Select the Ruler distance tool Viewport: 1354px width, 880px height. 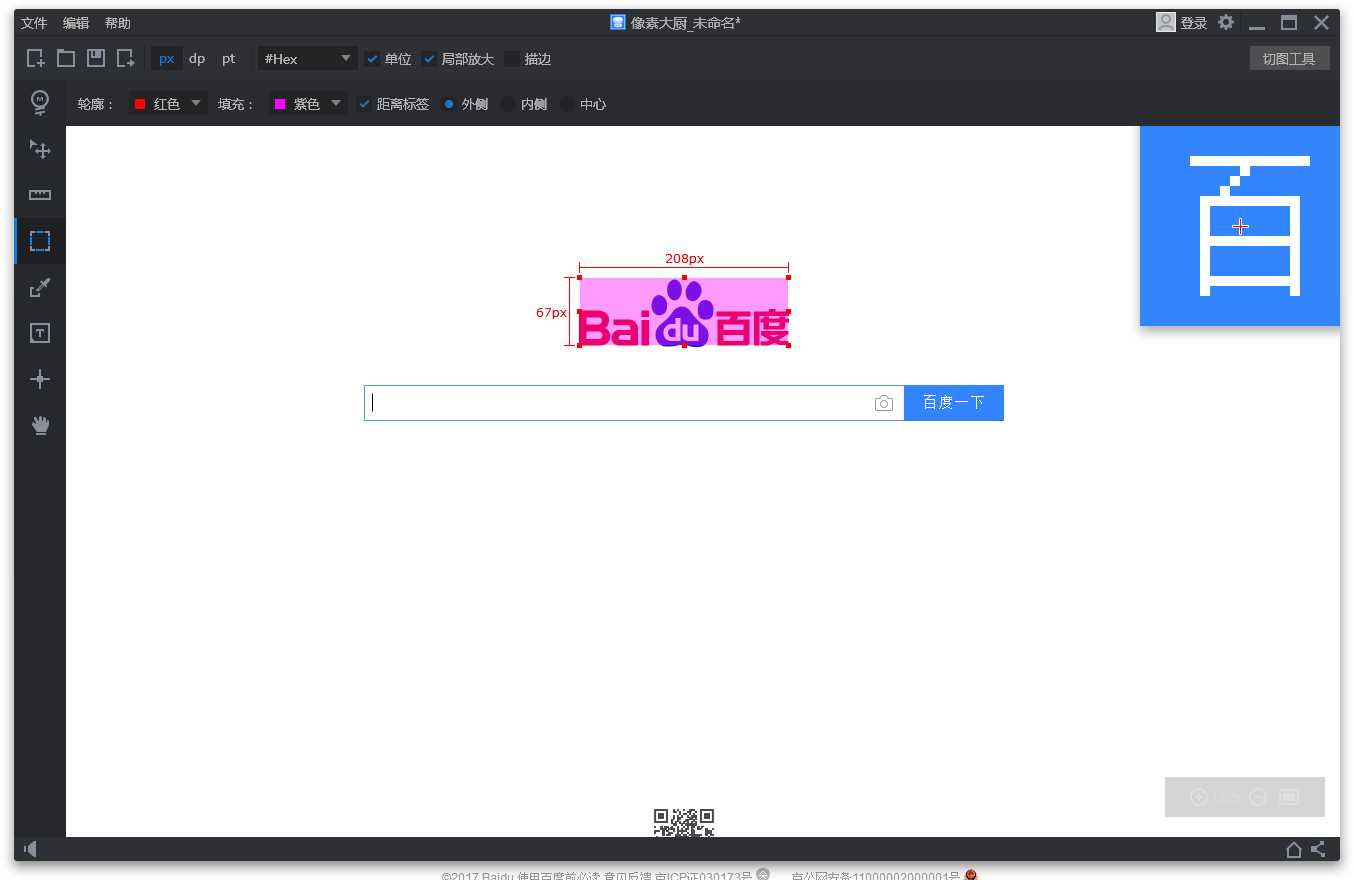point(40,195)
